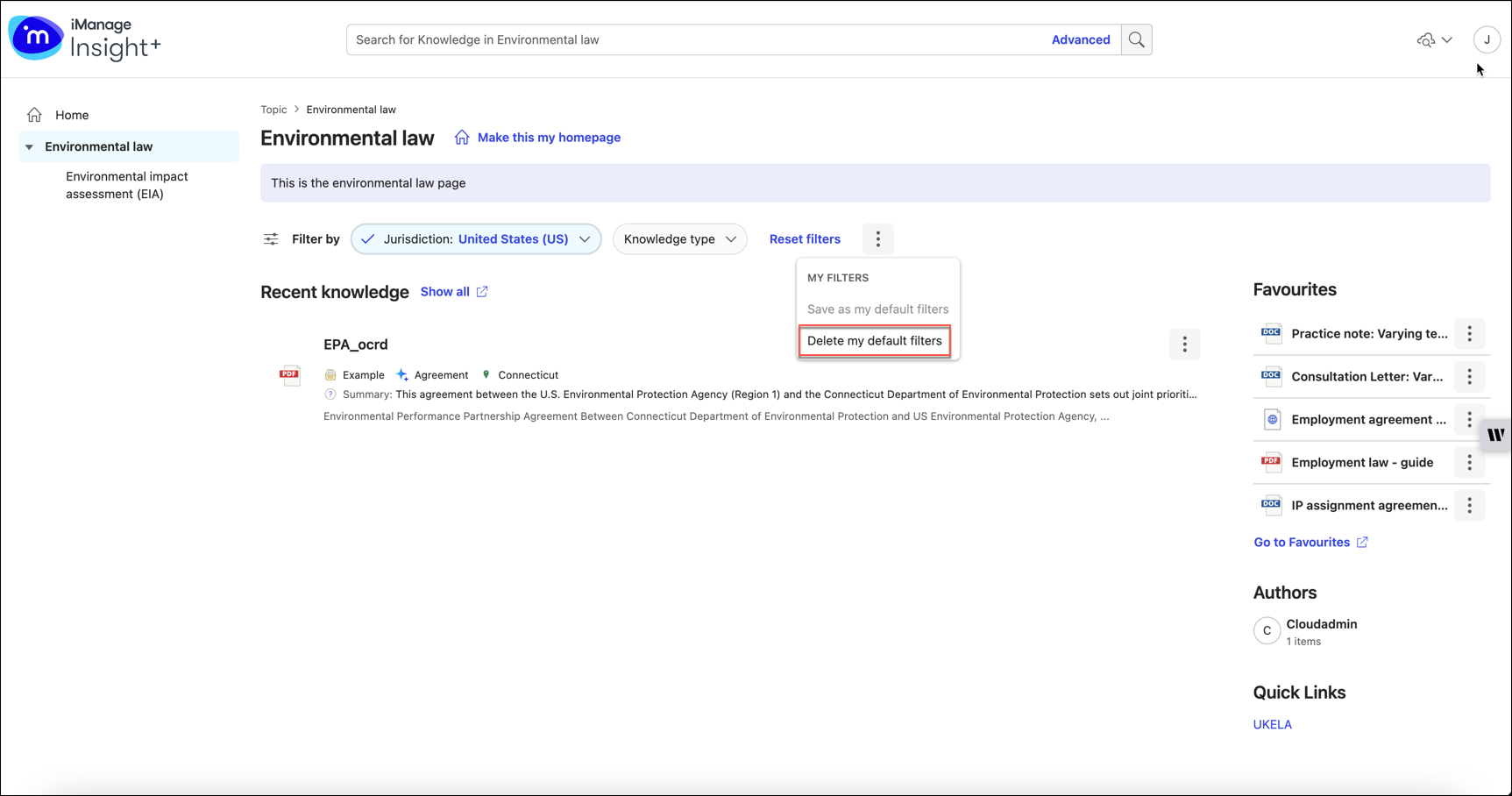The height and width of the screenshot is (796, 1512).
Task: Click the DOC icon for Practice note favourite
Action: click(1271, 332)
